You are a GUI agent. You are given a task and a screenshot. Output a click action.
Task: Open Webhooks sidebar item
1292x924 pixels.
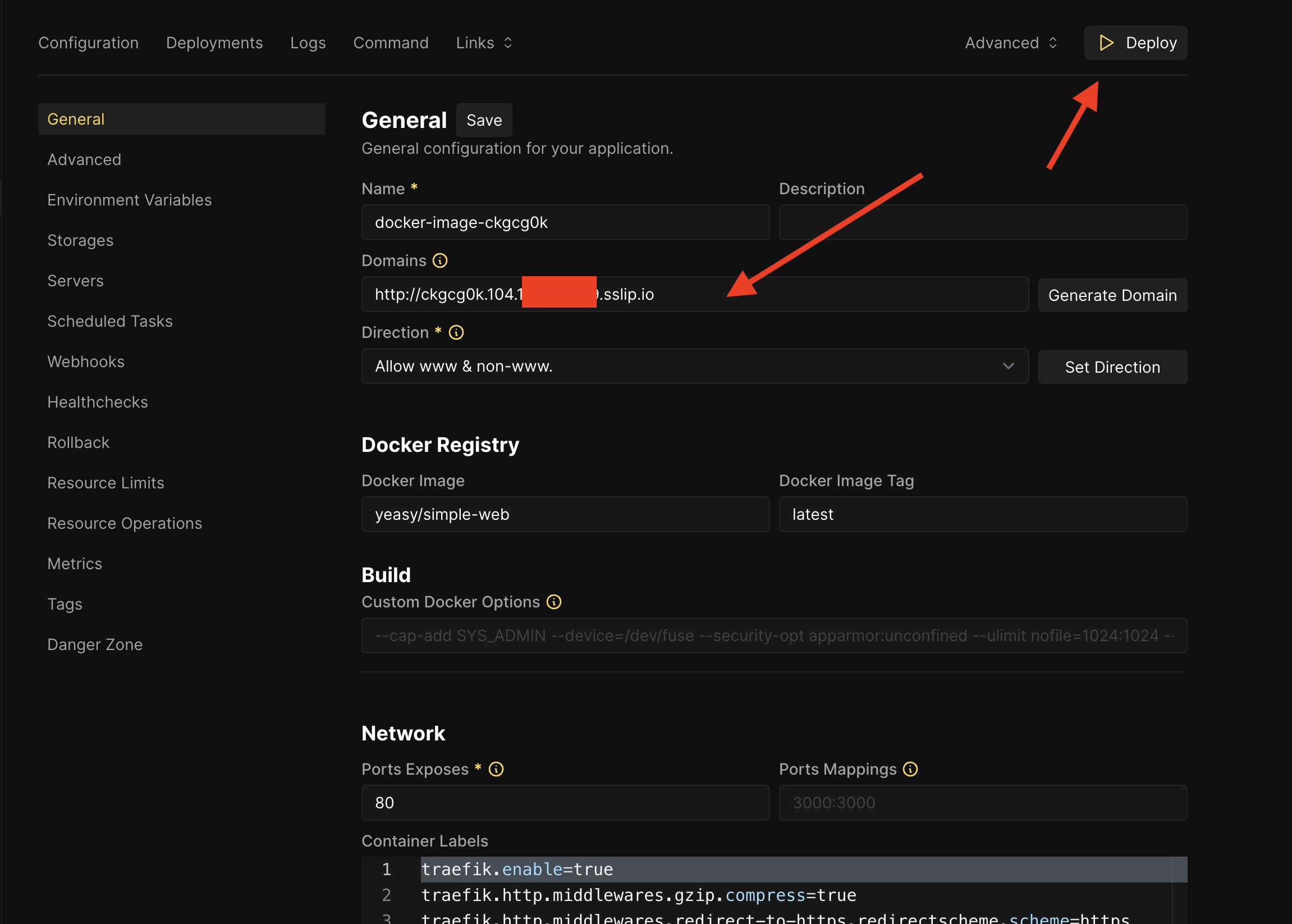[86, 362]
